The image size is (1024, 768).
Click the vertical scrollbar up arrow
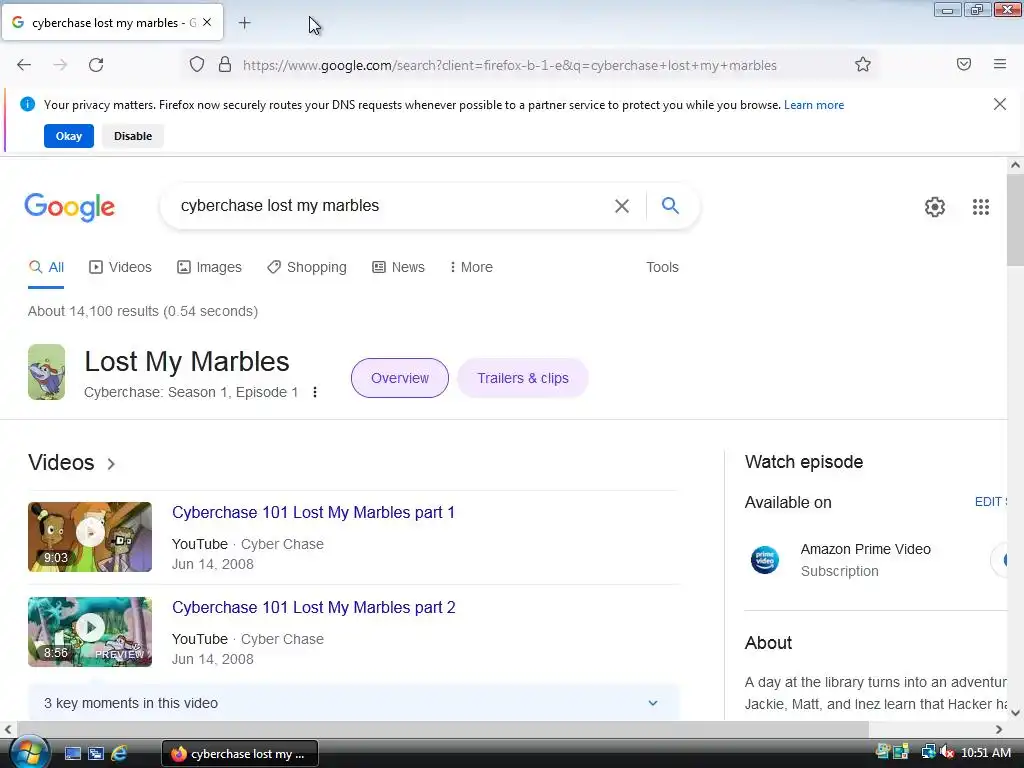(x=1015, y=165)
